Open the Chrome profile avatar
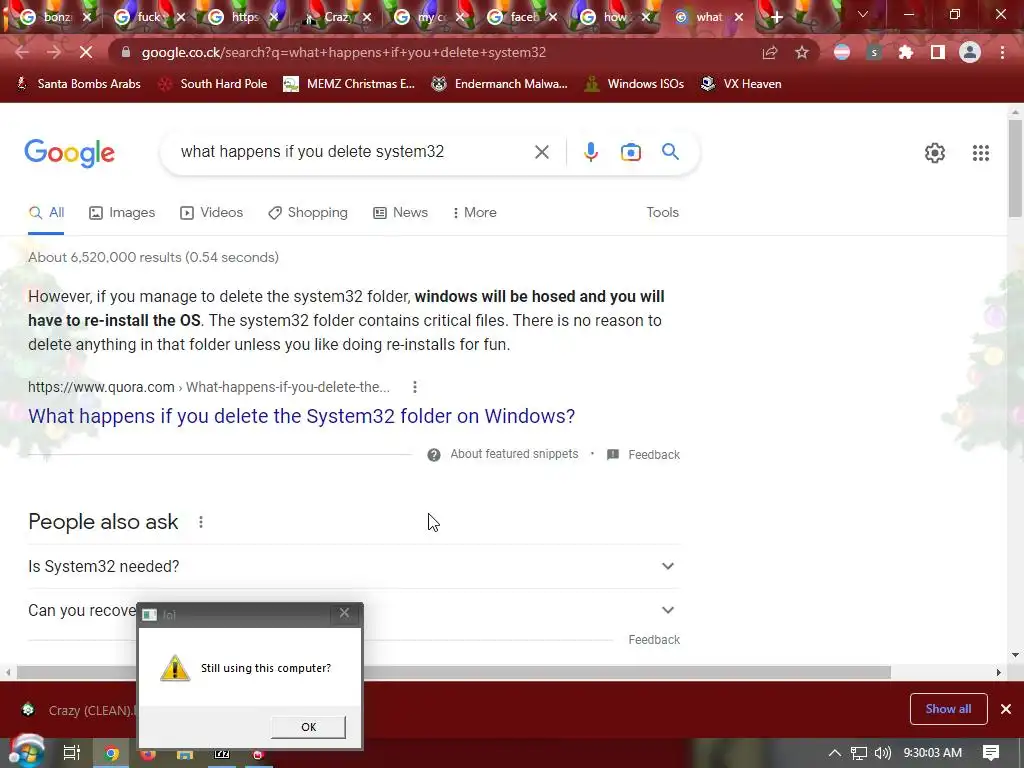Image resolution: width=1024 pixels, height=768 pixels. (x=970, y=52)
